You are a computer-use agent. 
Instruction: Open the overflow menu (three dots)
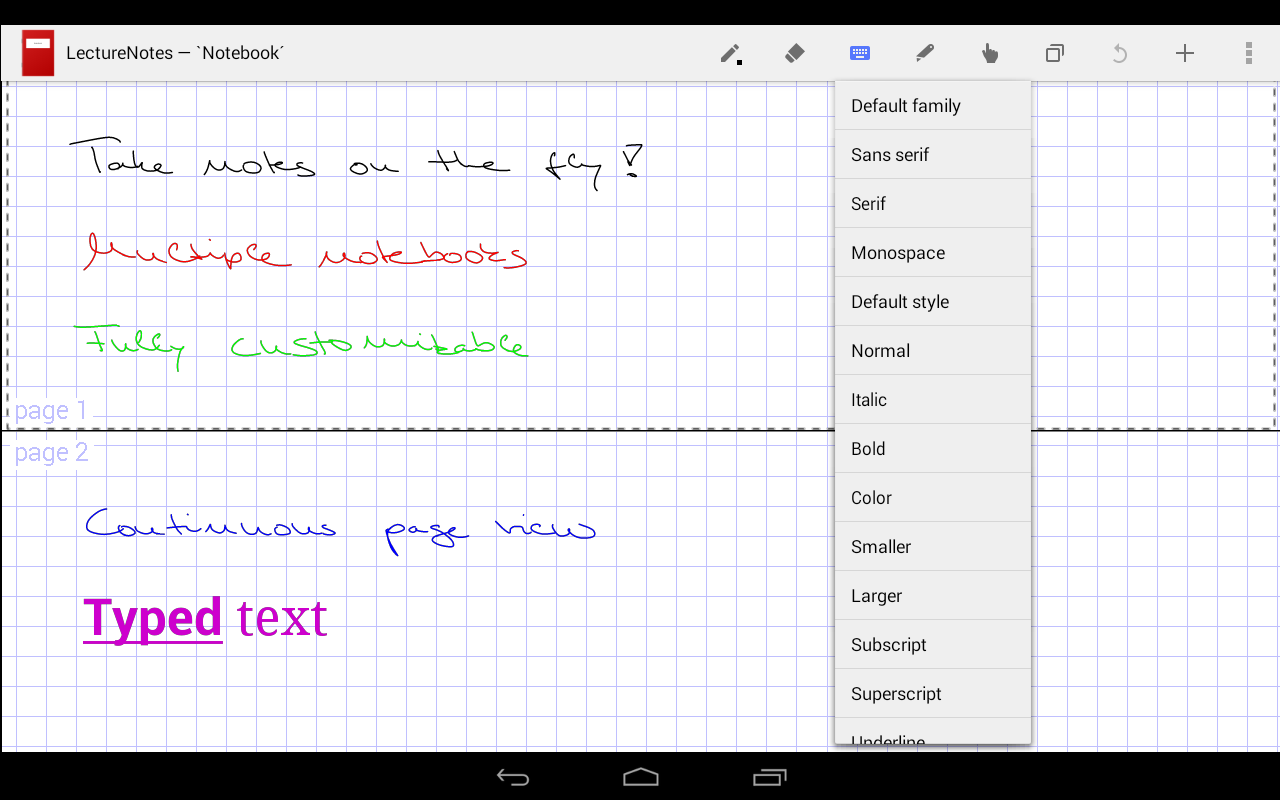(x=1249, y=53)
